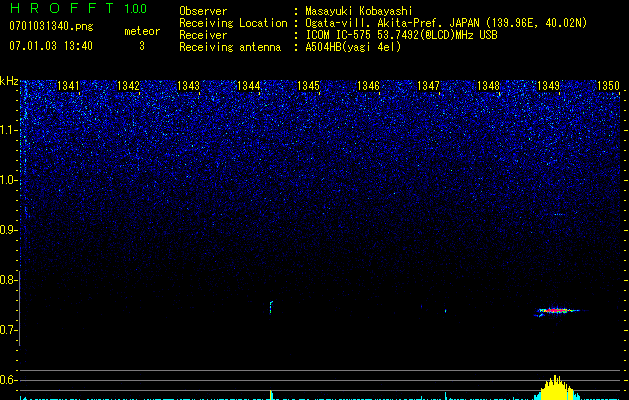
Task: Click the HROFFT 1.0.0 title text
Action: click(79, 8)
